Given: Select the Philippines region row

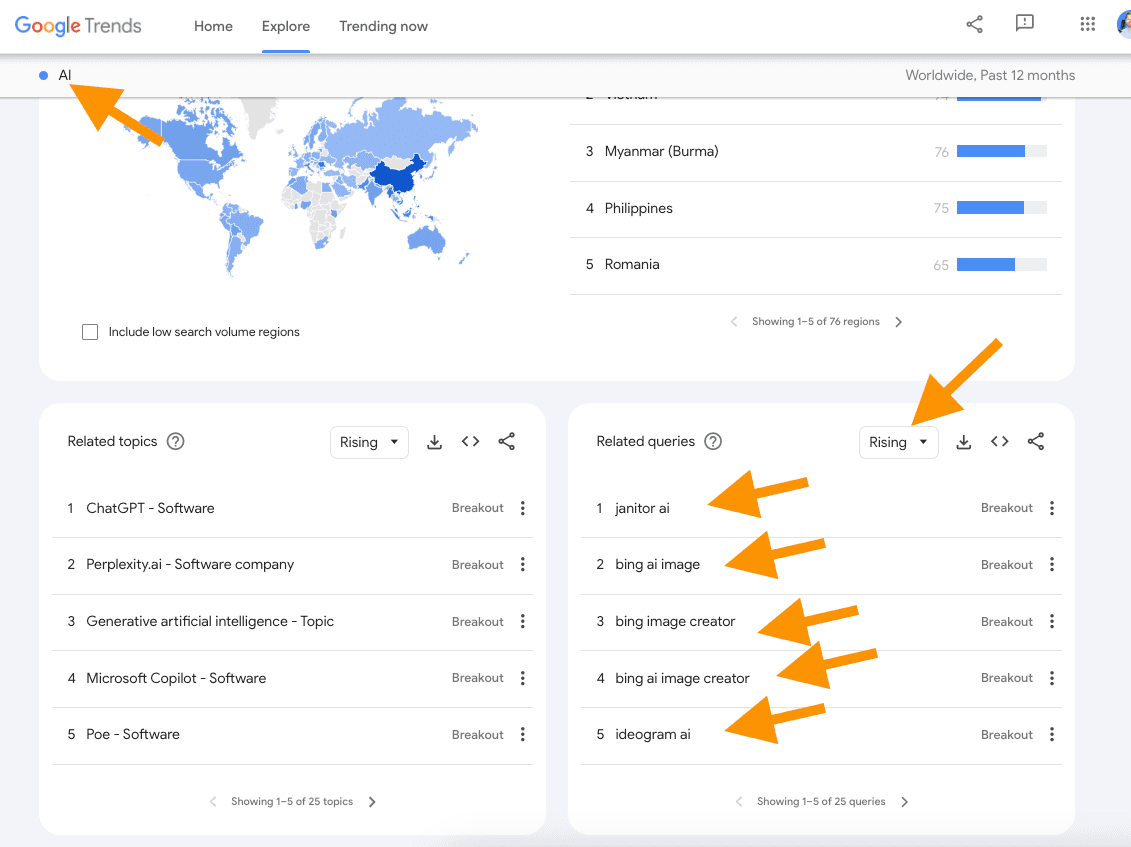Looking at the screenshot, I should (x=816, y=209).
